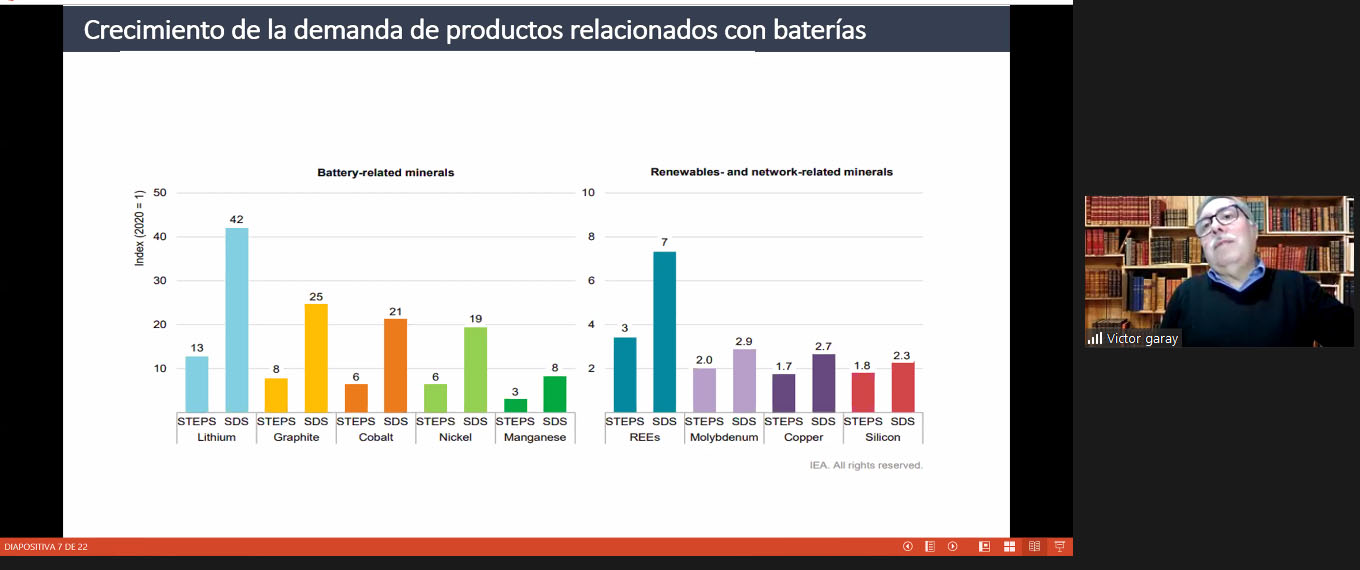Viewport: 1360px width, 570px height.
Task: Click the 'Diapositiva 7 de 22' indicator
Action: (46, 547)
